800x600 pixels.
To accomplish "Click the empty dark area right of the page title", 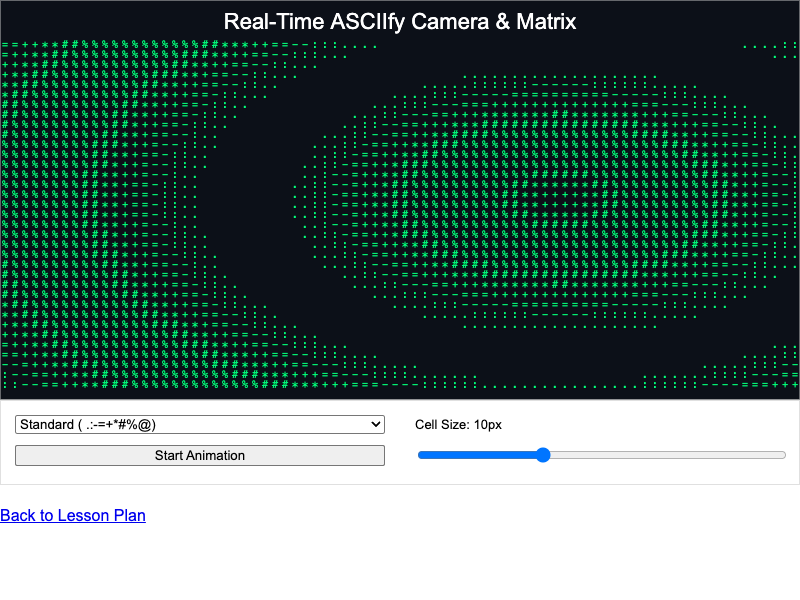I will pos(686,22).
